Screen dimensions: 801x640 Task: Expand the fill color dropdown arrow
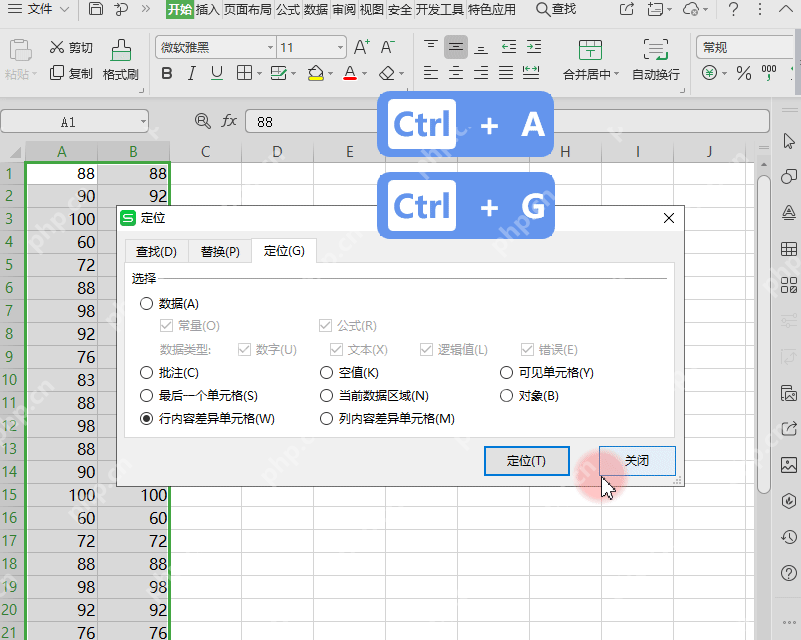(330, 74)
